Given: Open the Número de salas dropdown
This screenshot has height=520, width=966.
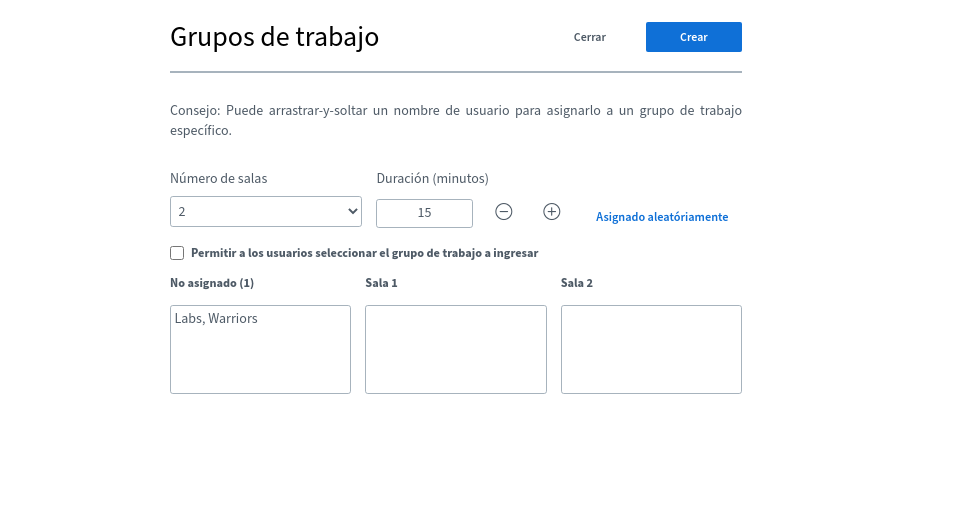Looking at the screenshot, I should (265, 212).
